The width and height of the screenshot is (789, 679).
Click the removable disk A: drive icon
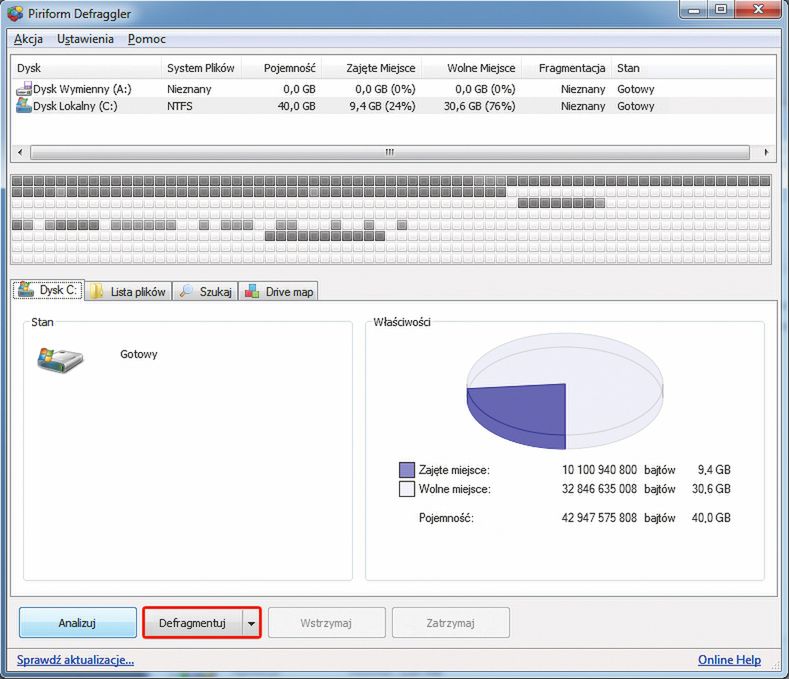click(24, 89)
